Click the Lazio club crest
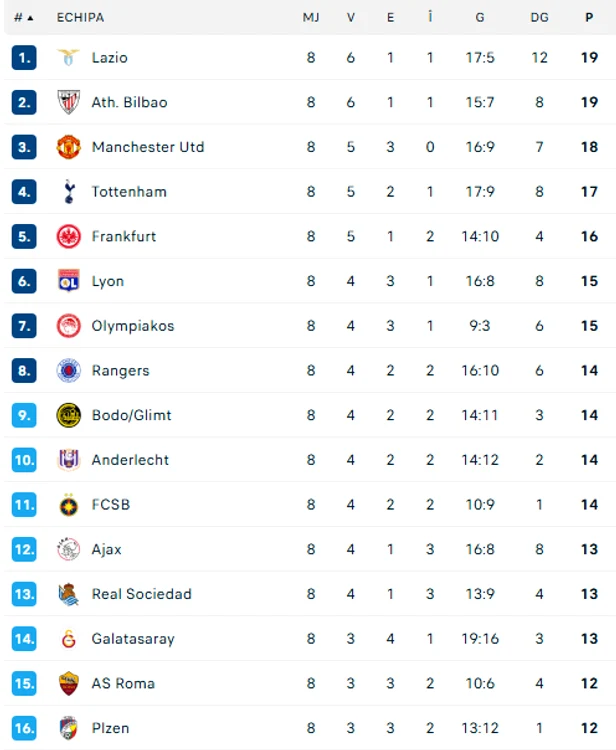The width and height of the screenshot is (616, 750). [x=68, y=57]
